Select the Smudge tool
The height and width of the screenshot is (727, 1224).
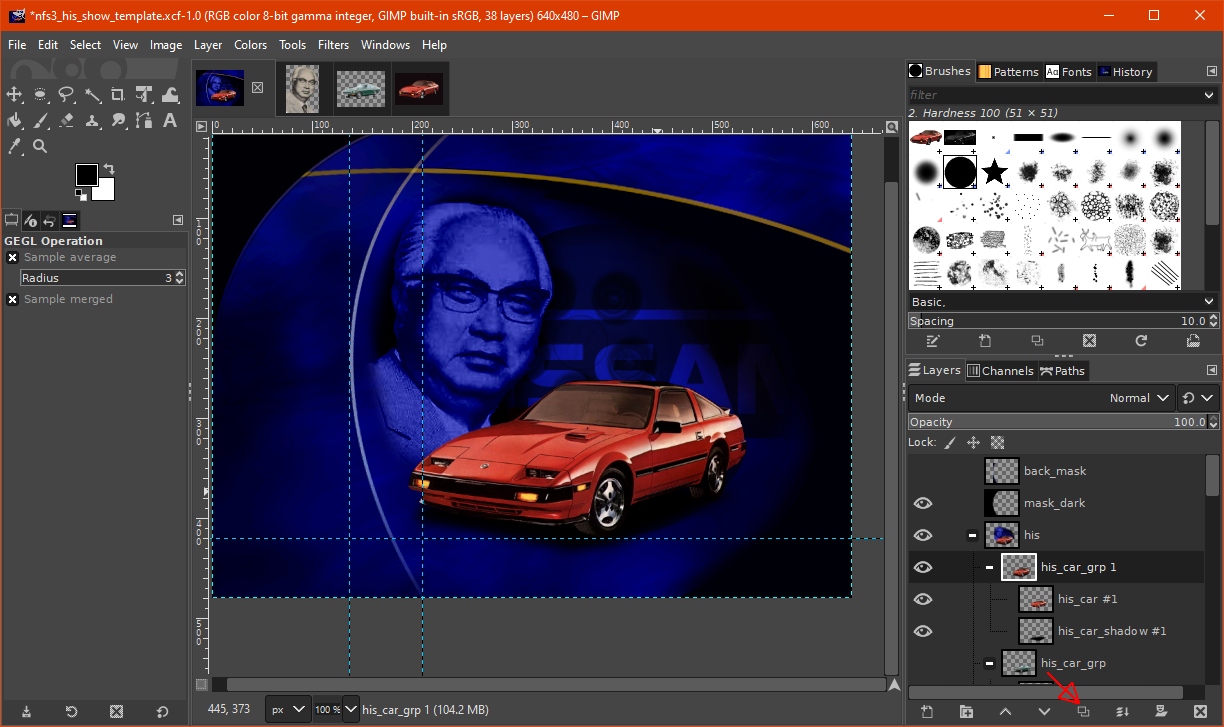(118, 120)
